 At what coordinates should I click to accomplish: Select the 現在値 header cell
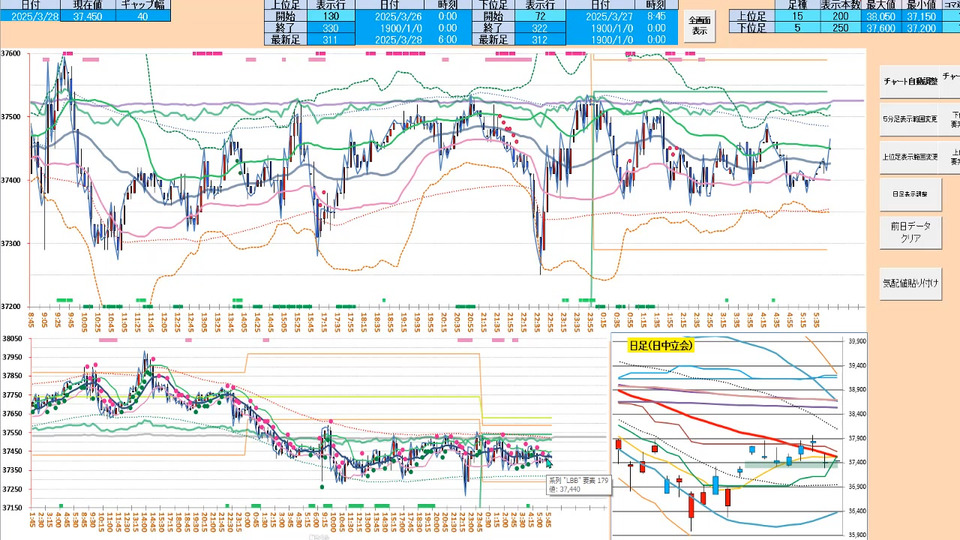pos(88,5)
